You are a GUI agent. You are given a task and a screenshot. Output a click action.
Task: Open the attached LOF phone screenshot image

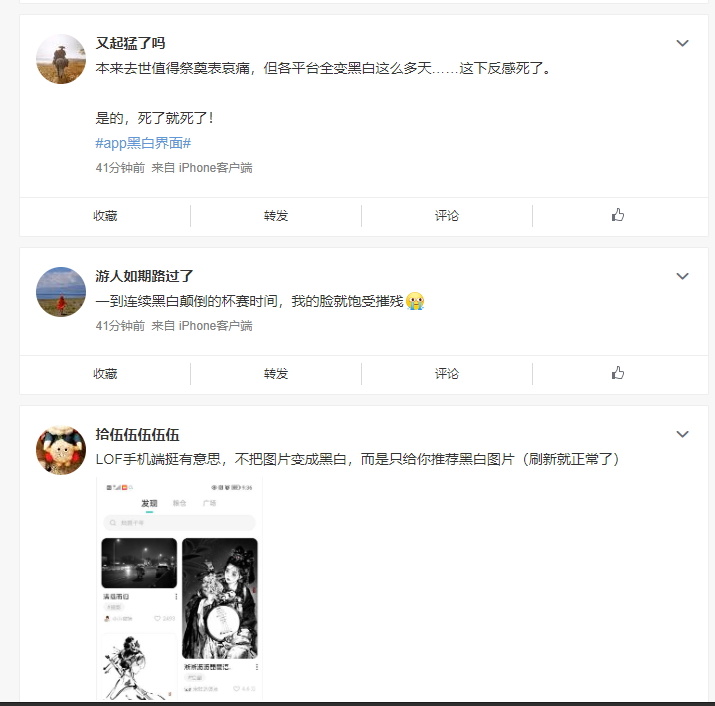tap(179, 588)
